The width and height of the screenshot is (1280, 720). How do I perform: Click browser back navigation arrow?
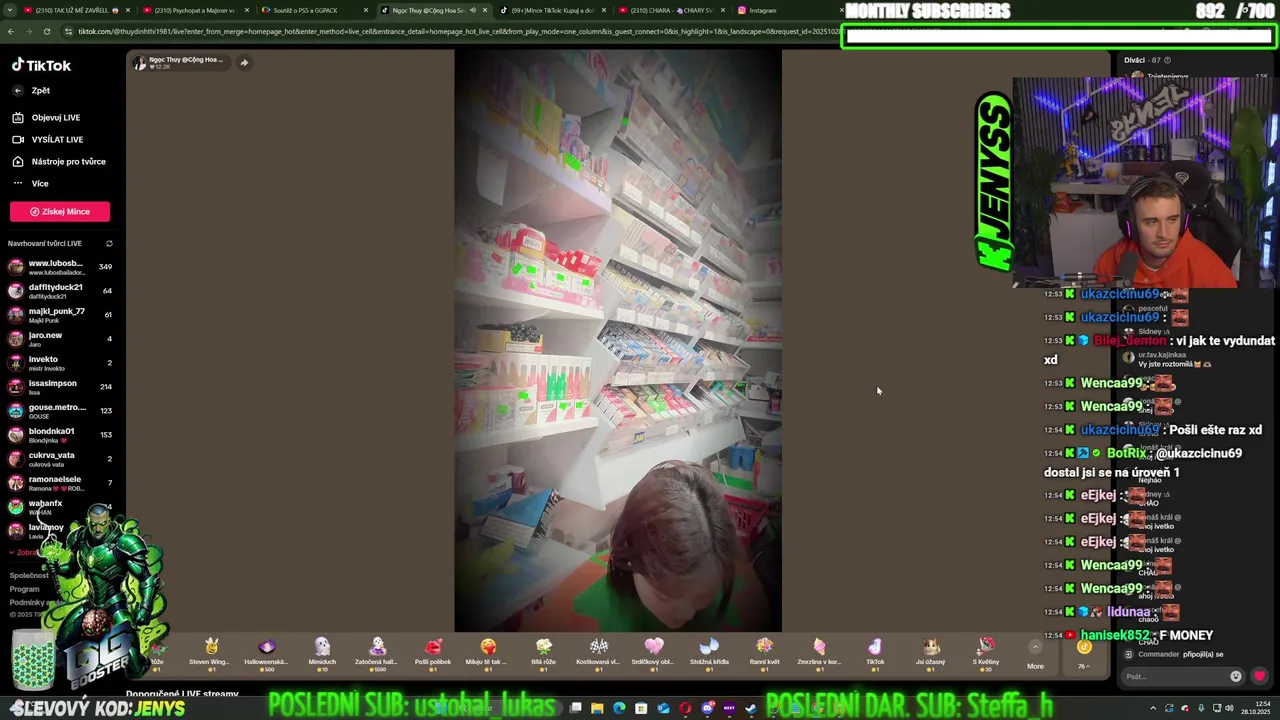pyautogui.click(x=11, y=31)
